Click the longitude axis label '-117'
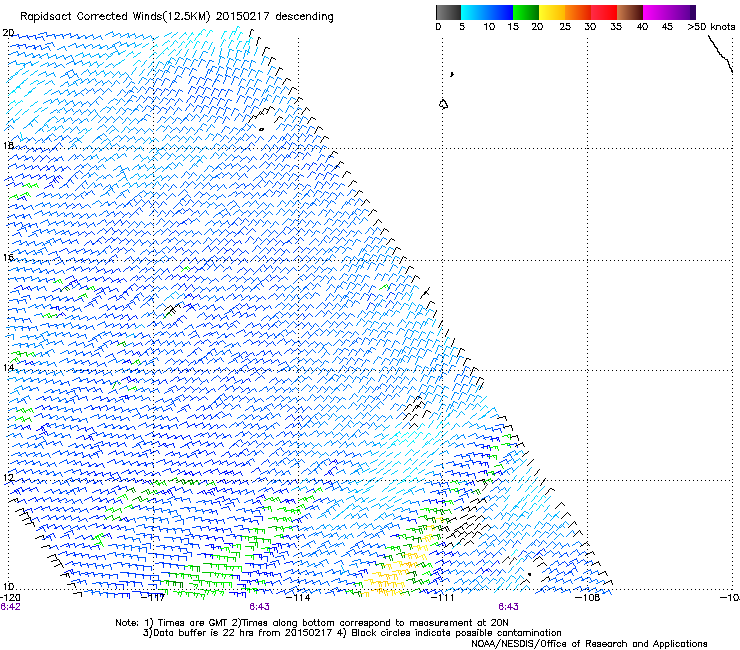 tap(153, 598)
